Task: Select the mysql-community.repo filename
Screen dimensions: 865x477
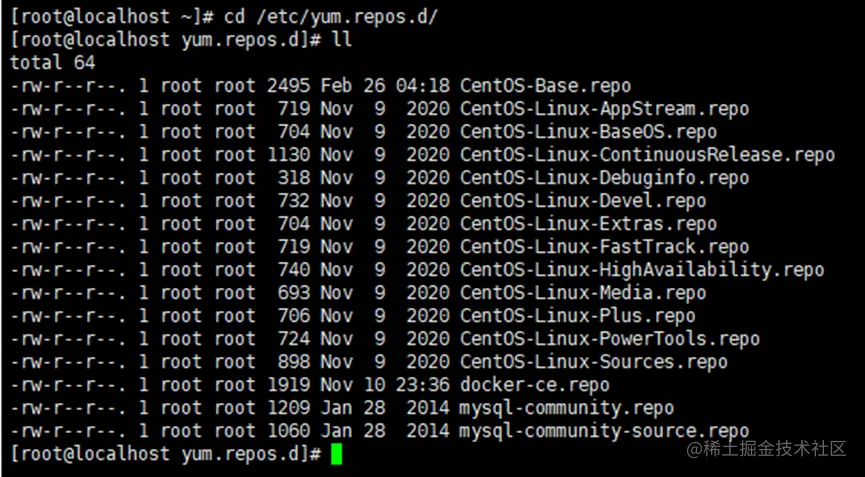Action: point(567,408)
